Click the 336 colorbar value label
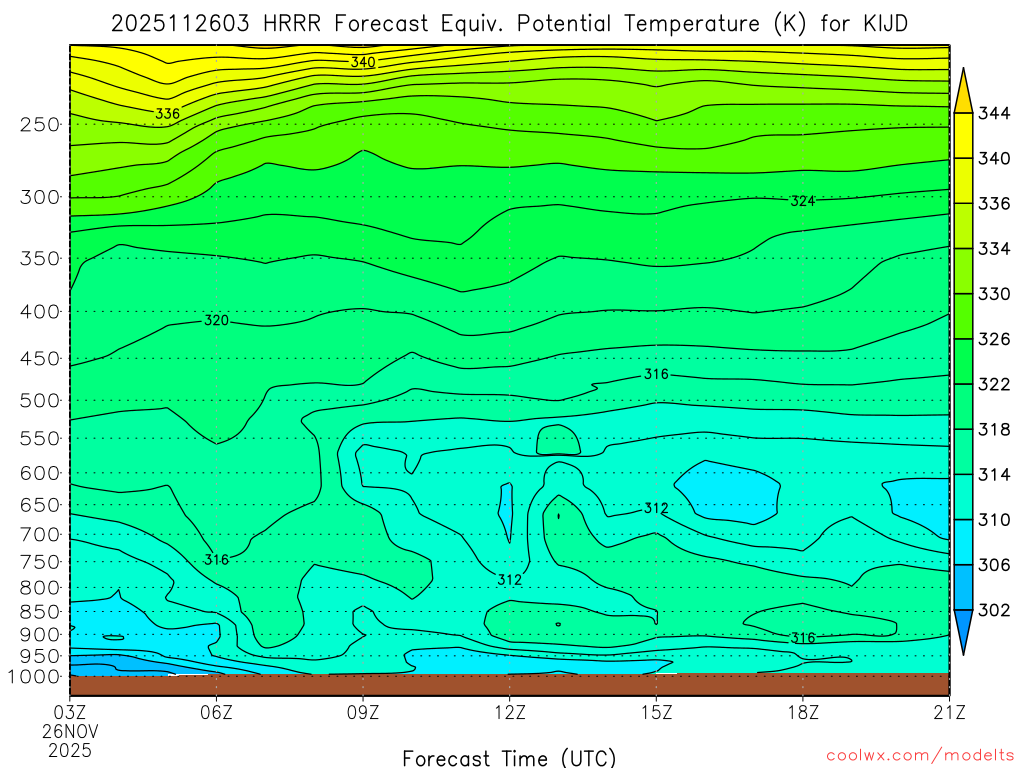The height and width of the screenshot is (768, 1024). tap(994, 204)
